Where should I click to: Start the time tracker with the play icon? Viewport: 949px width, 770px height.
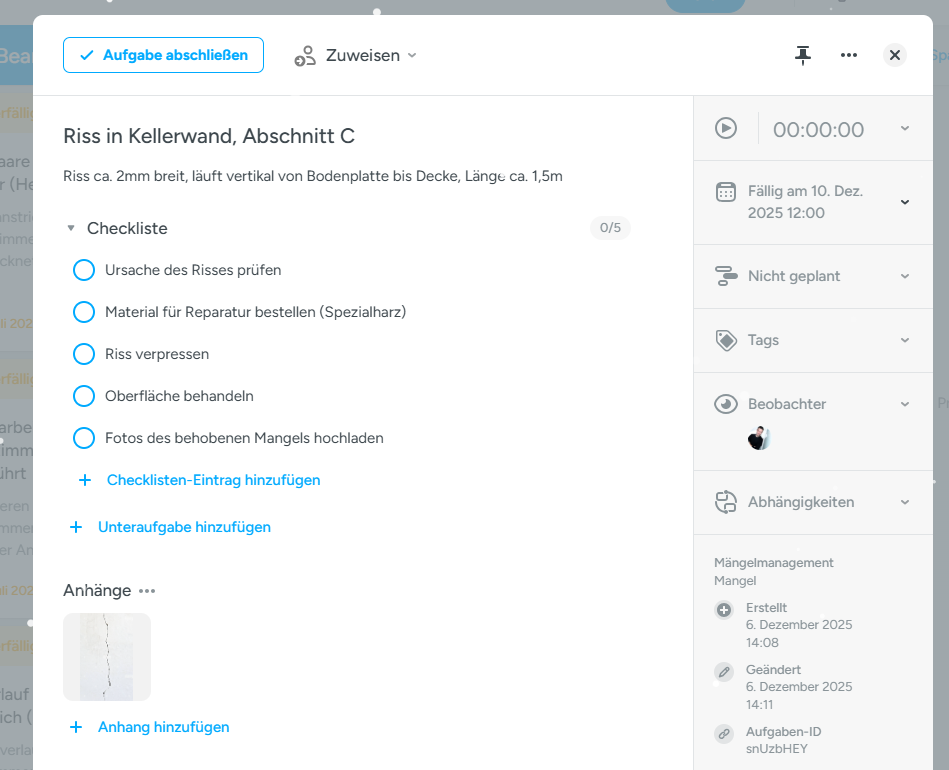coord(726,128)
